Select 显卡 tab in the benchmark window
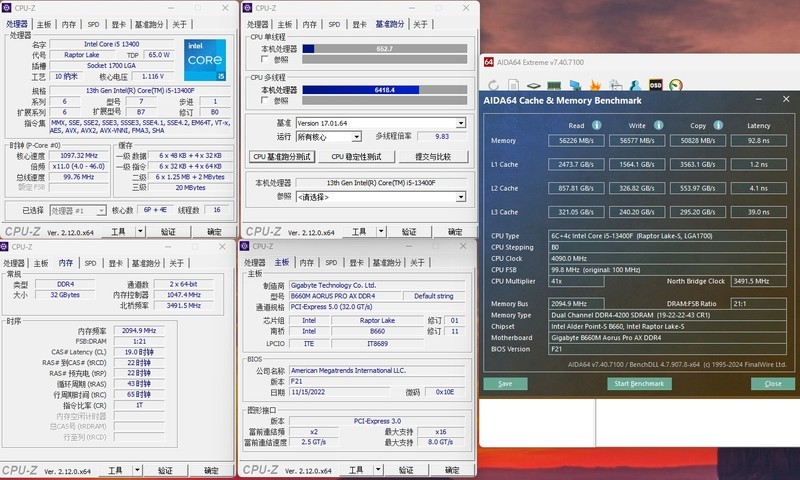 (359, 24)
